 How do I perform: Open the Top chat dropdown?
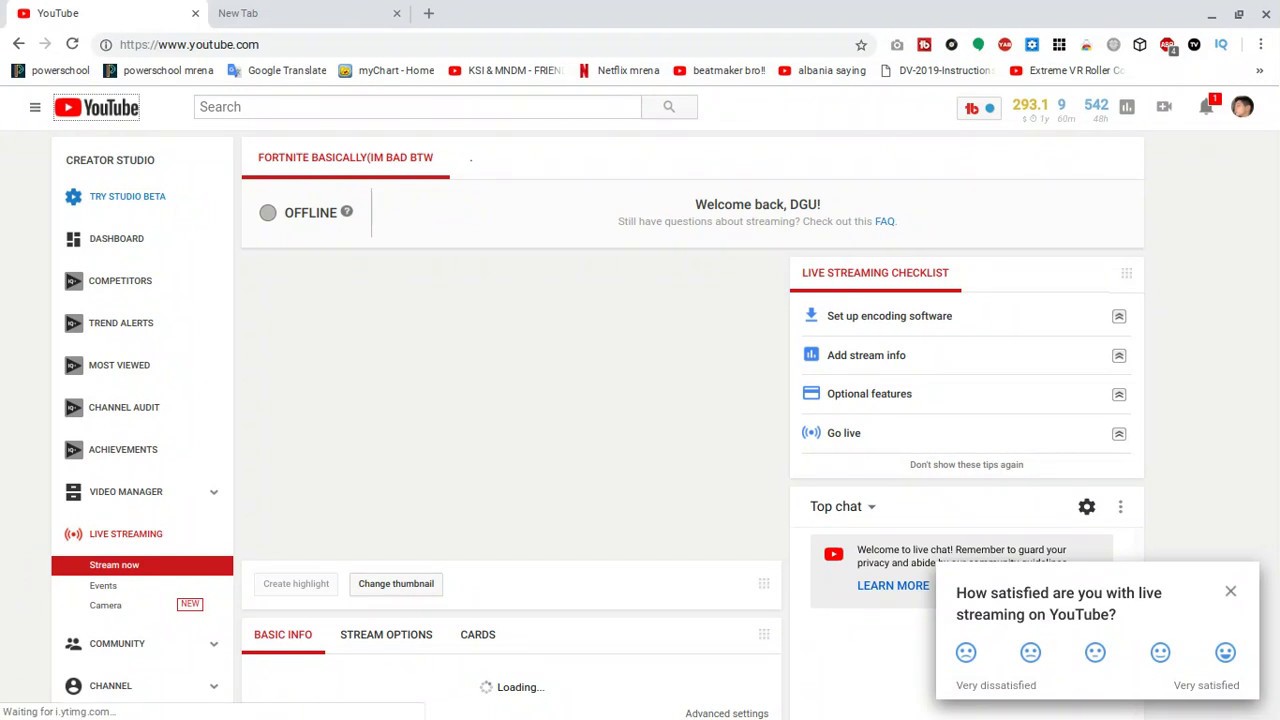pyautogui.click(x=843, y=507)
